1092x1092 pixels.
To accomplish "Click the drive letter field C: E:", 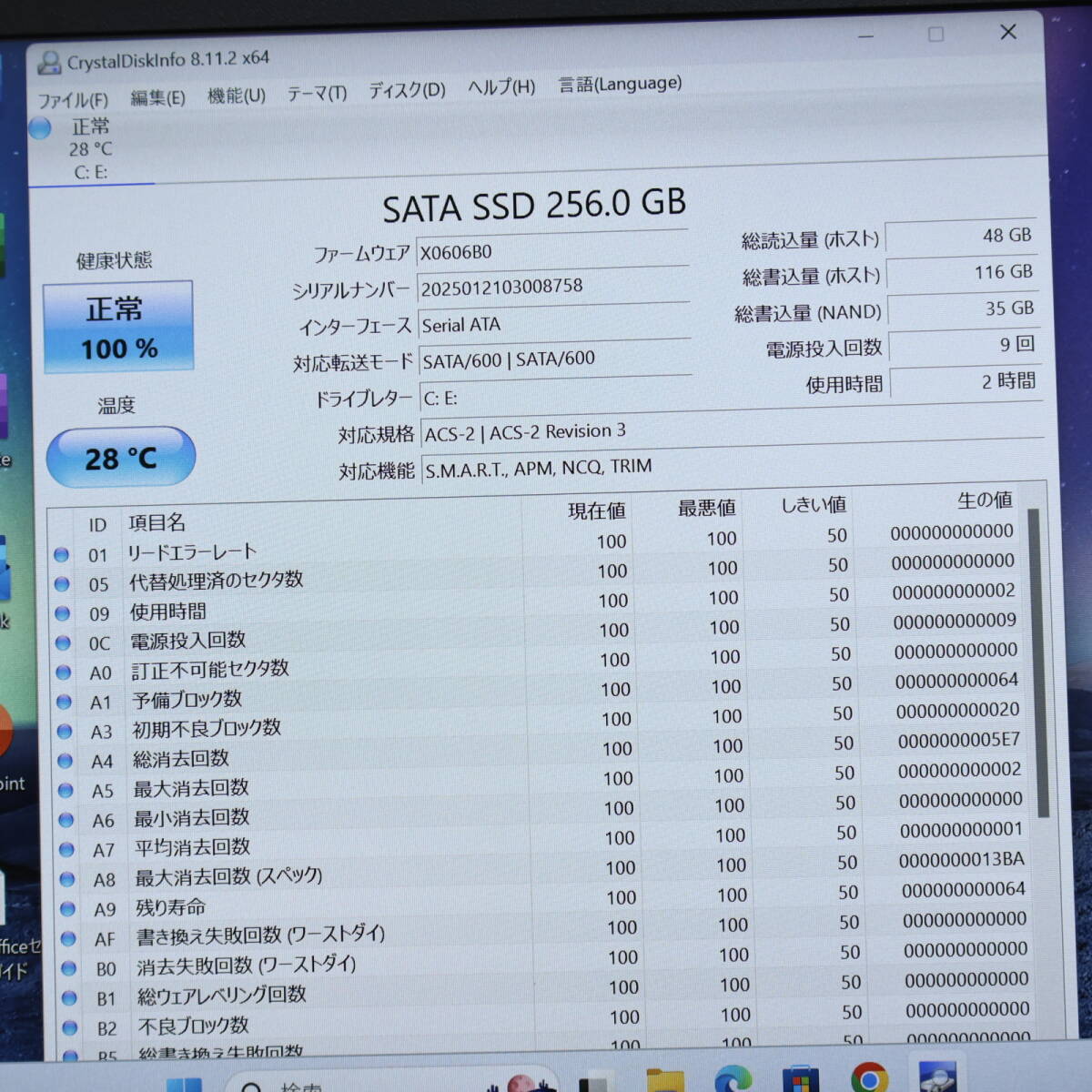I will click(x=556, y=396).
